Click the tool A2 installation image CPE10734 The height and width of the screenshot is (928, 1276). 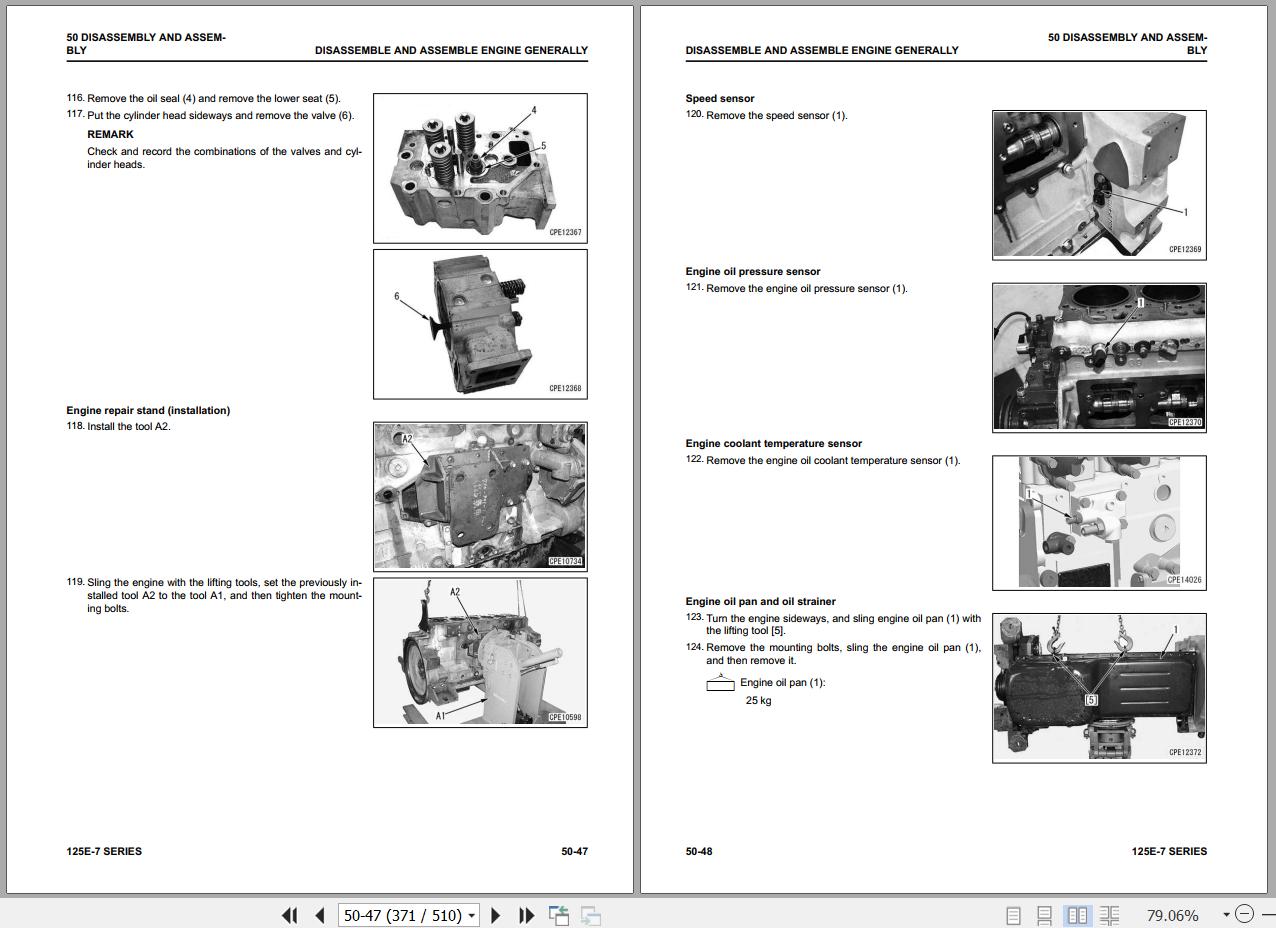[x=480, y=496]
